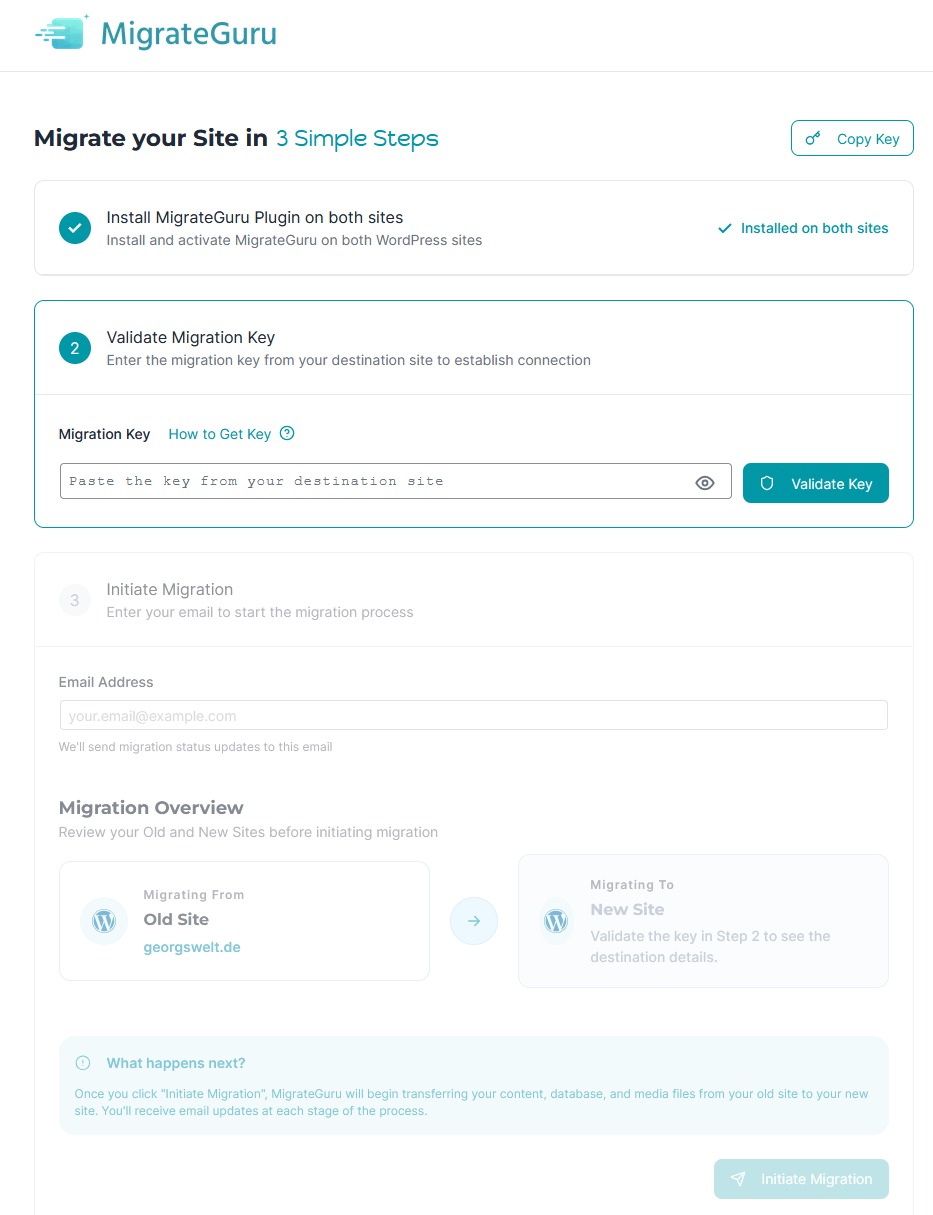
Task: Open the How to Get Key link
Action: (x=219, y=434)
